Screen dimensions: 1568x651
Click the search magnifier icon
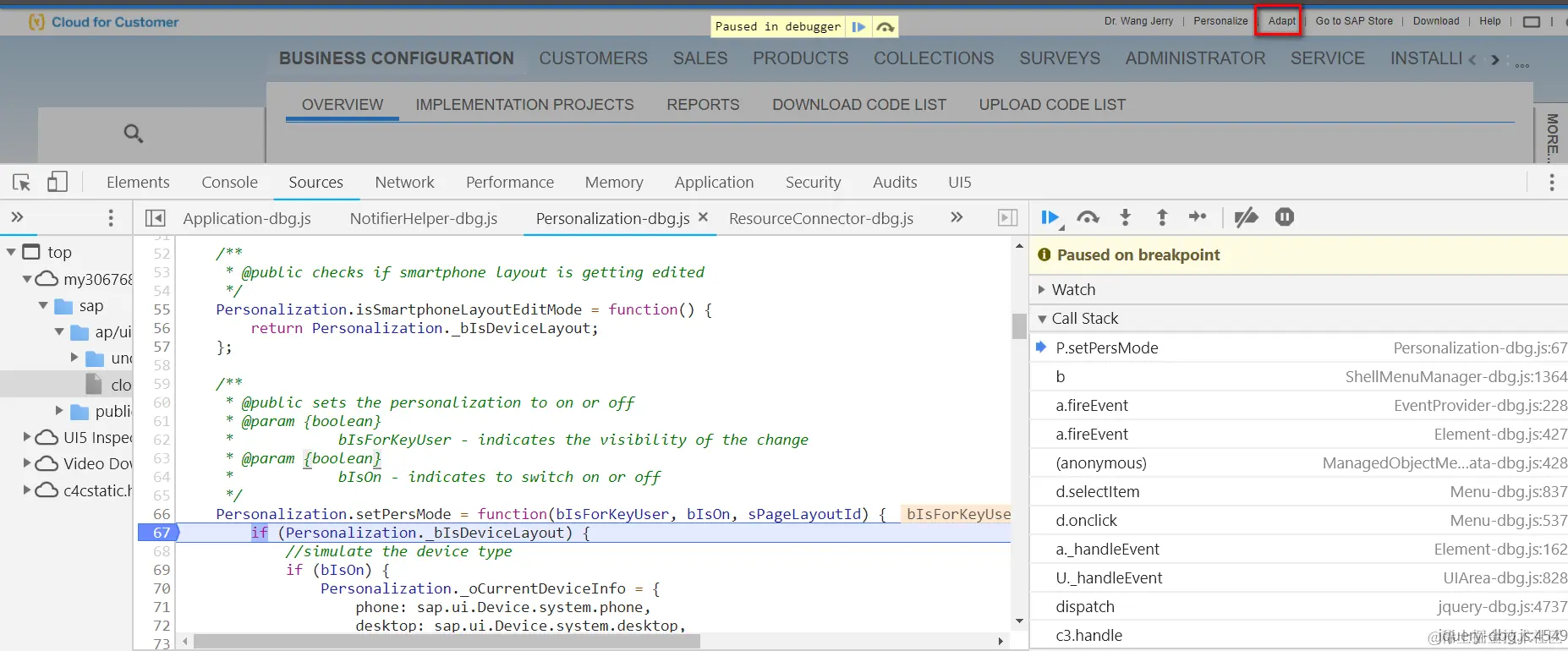133,133
